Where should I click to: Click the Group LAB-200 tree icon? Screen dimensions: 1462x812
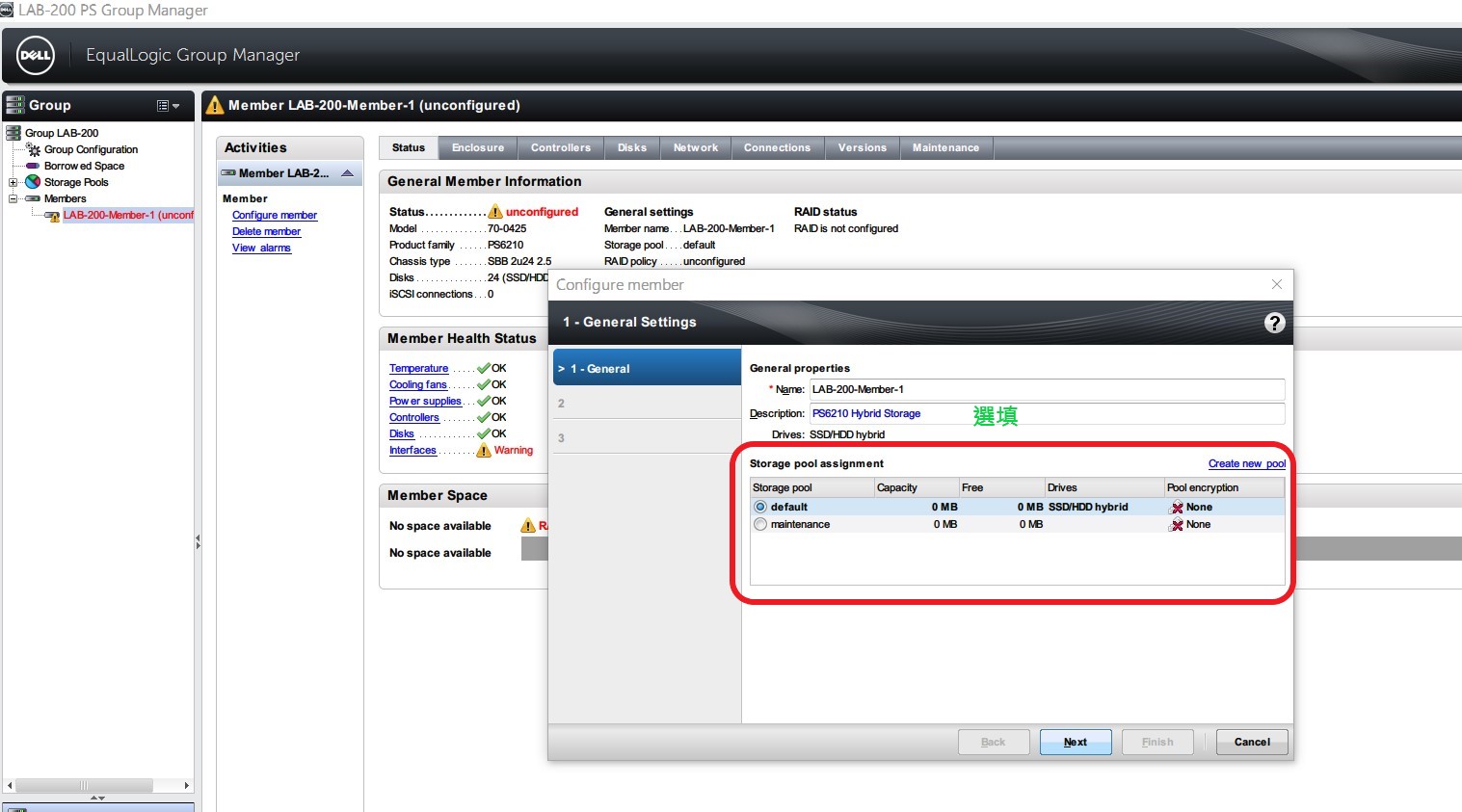(x=13, y=133)
